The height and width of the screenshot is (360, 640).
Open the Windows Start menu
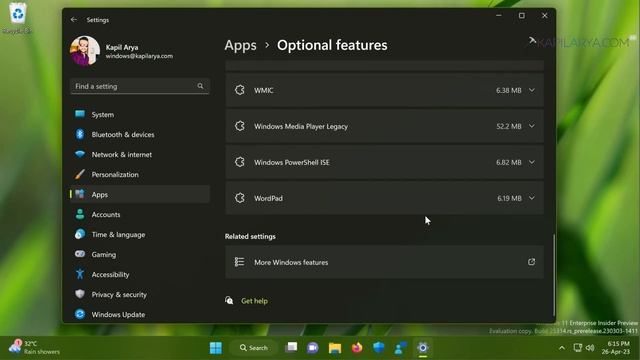[x=216, y=348]
